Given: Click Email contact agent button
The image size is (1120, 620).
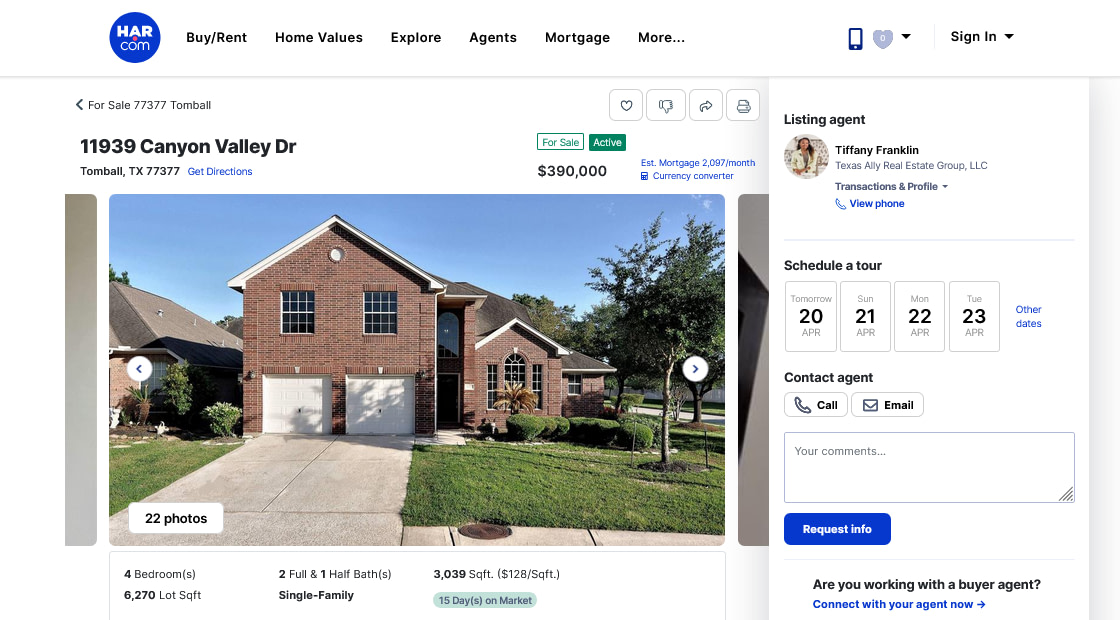Looking at the screenshot, I should [887, 405].
